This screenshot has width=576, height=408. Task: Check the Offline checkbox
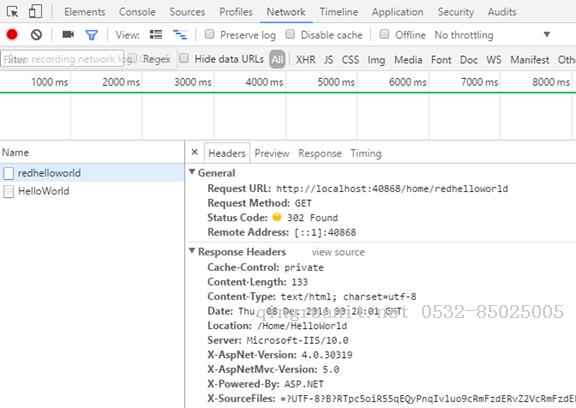tap(384, 34)
